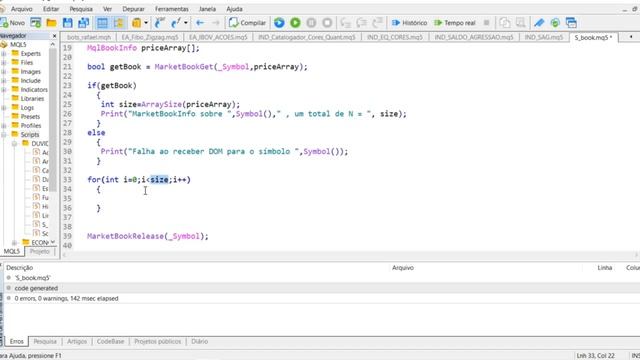Image resolution: width=640 pixels, height=360 pixels.
Task: Click the Novo new file button
Action: pyautogui.click(x=13, y=23)
